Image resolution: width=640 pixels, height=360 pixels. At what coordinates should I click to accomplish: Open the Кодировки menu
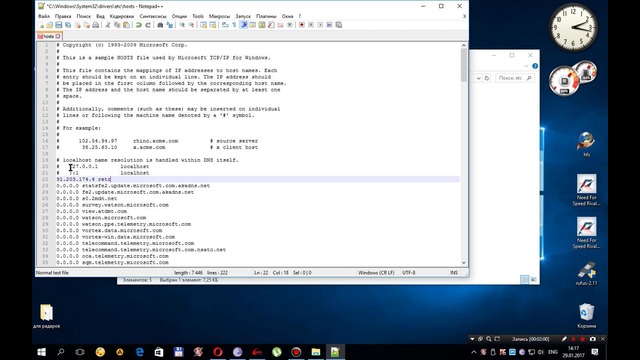click(x=122, y=16)
